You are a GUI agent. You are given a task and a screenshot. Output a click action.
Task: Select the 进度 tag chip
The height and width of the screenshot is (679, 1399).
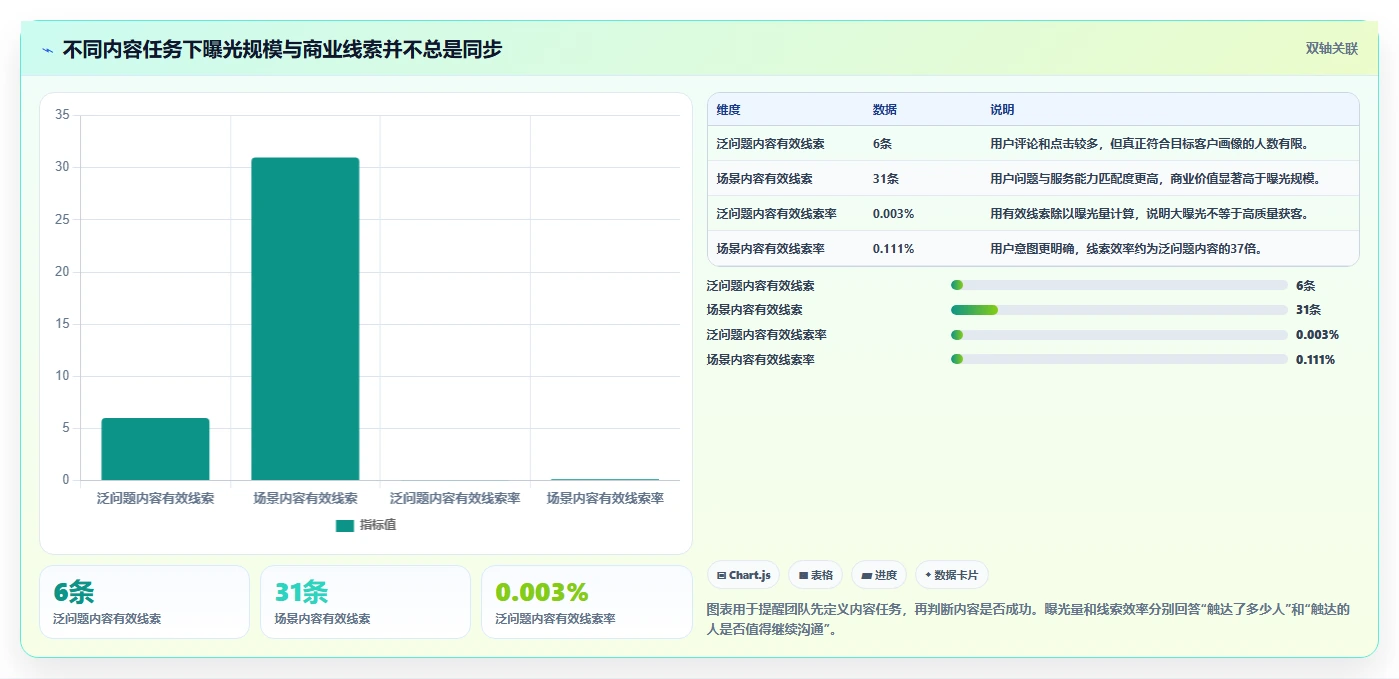(x=879, y=575)
